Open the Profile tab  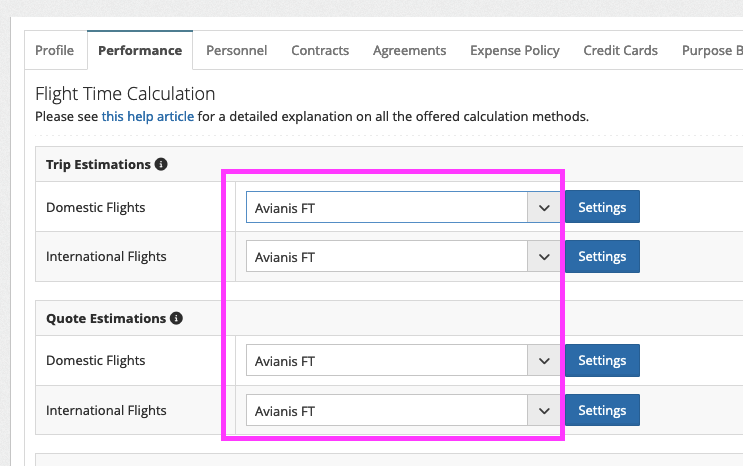pyautogui.click(x=54, y=50)
